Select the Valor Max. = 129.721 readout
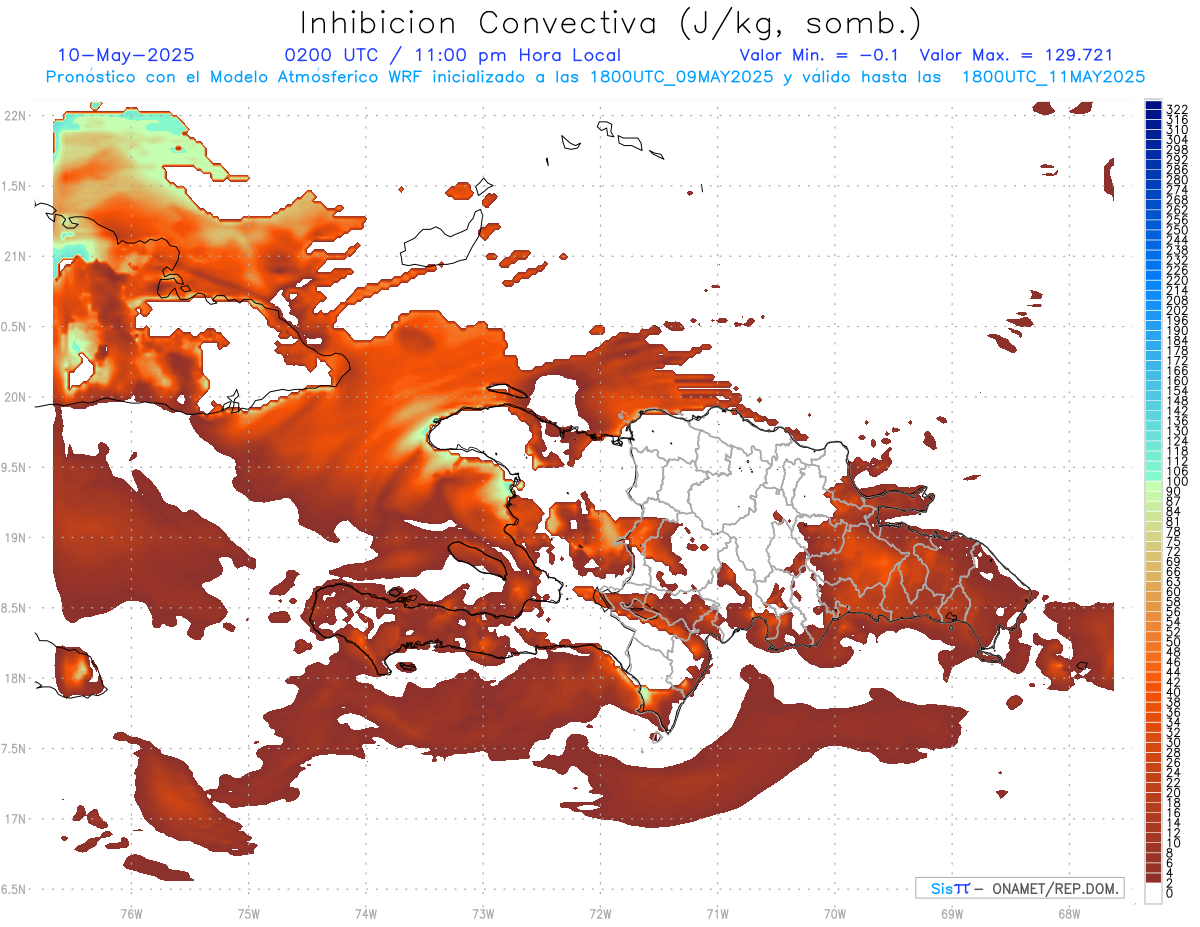 [1016, 55]
